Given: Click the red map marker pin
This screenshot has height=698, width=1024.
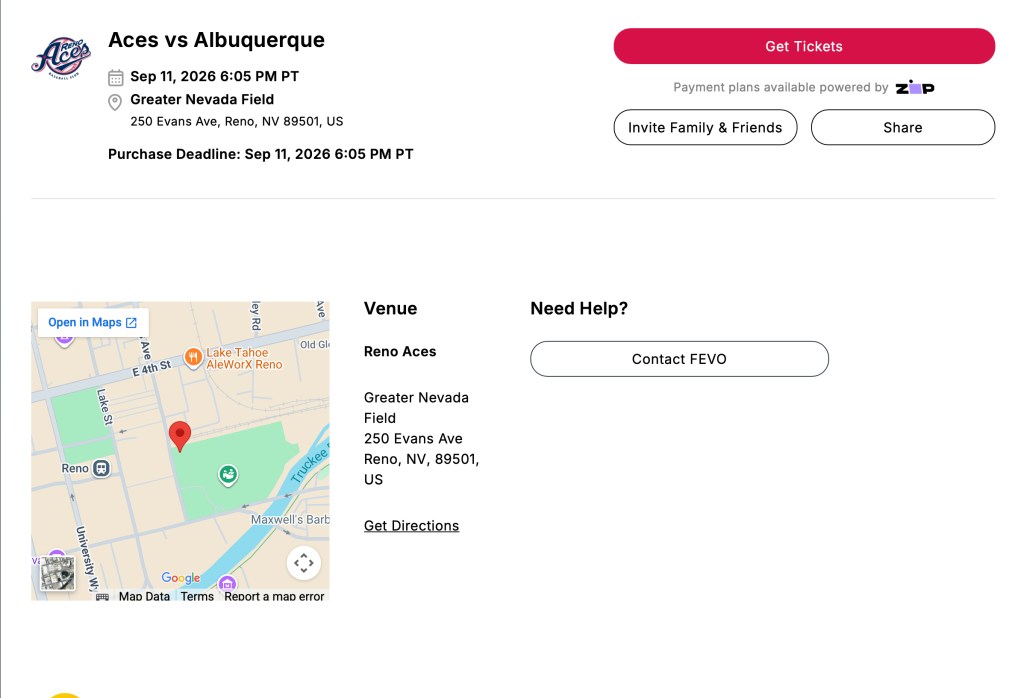Looking at the screenshot, I should (180, 436).
